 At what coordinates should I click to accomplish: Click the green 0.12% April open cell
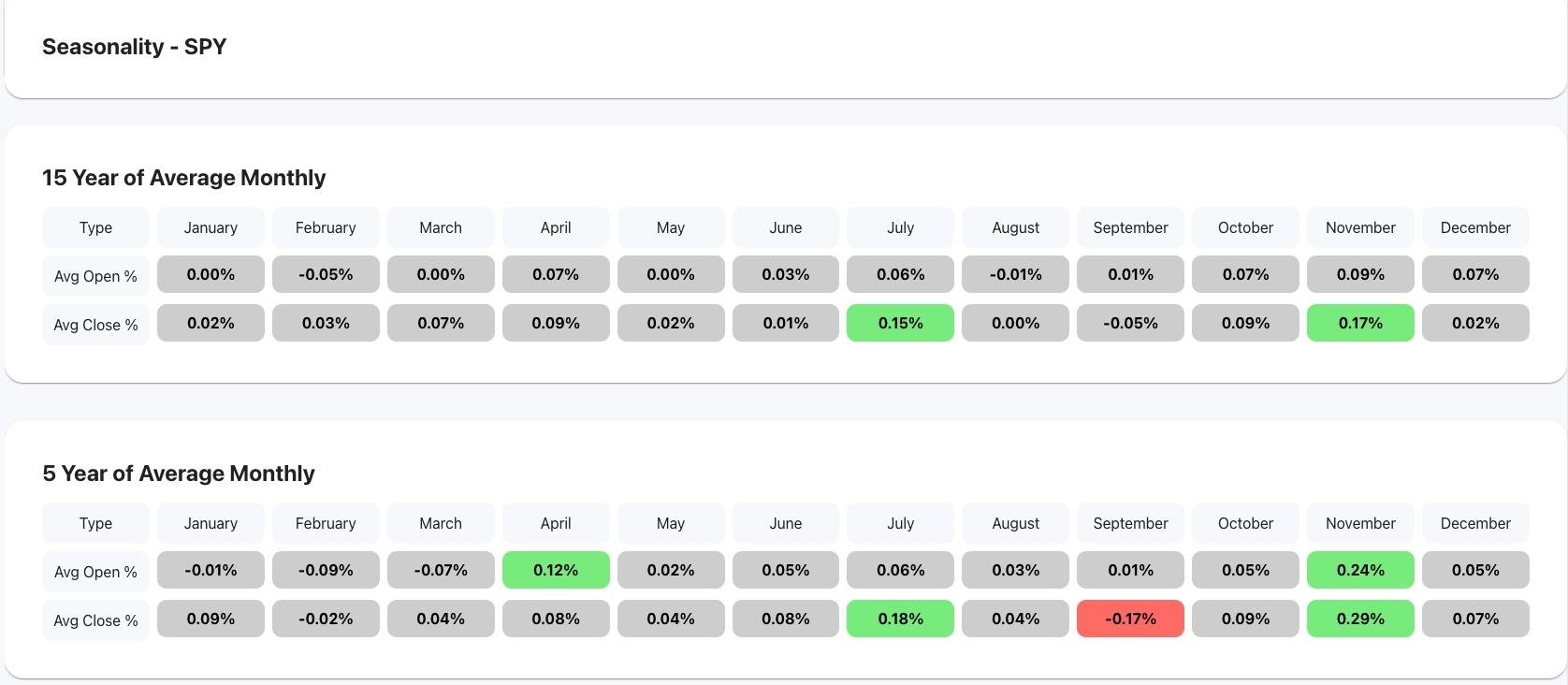pos(556,570)
